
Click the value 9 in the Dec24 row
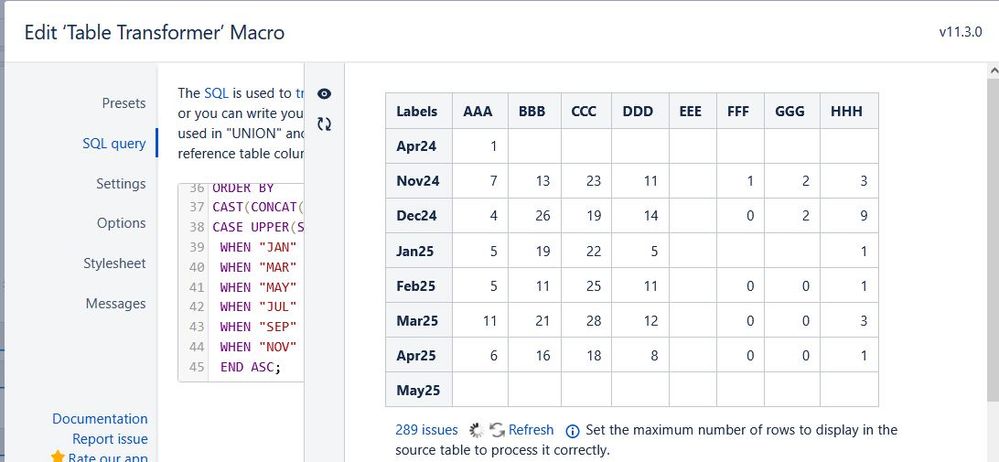coord(863,215)
